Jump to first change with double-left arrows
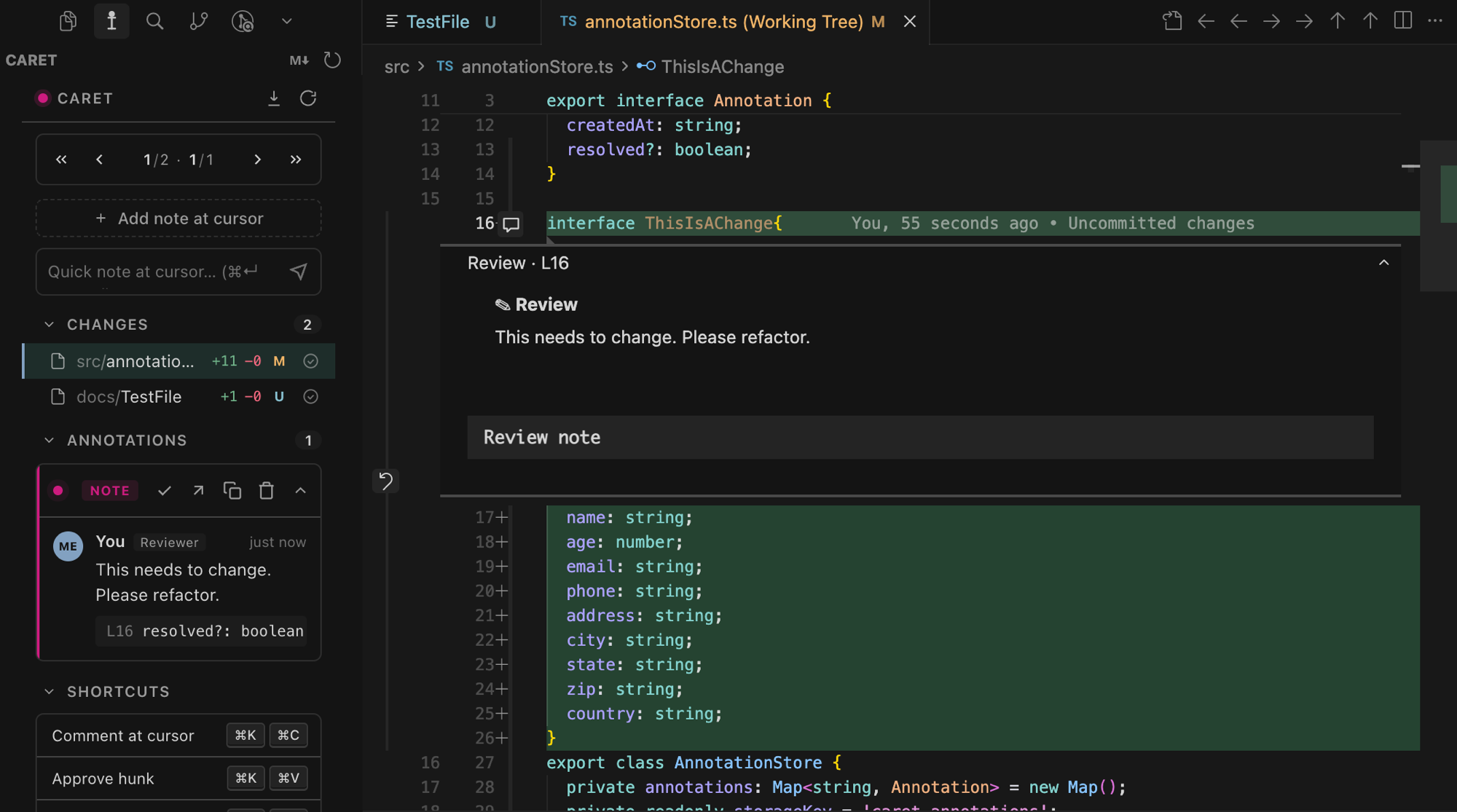 pos(61,159)
